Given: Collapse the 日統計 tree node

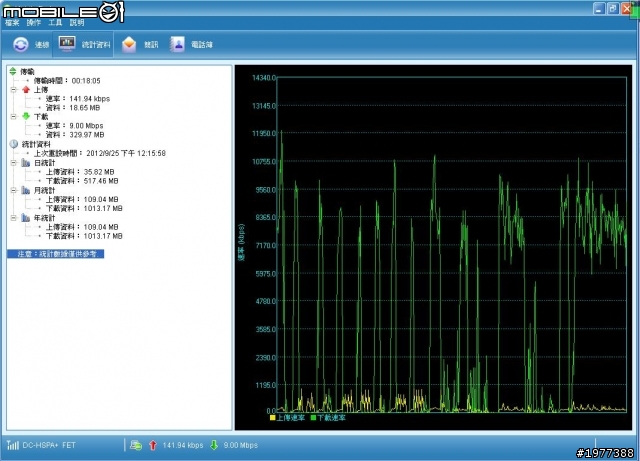Looking at the screenshot, I should point(13,163).
